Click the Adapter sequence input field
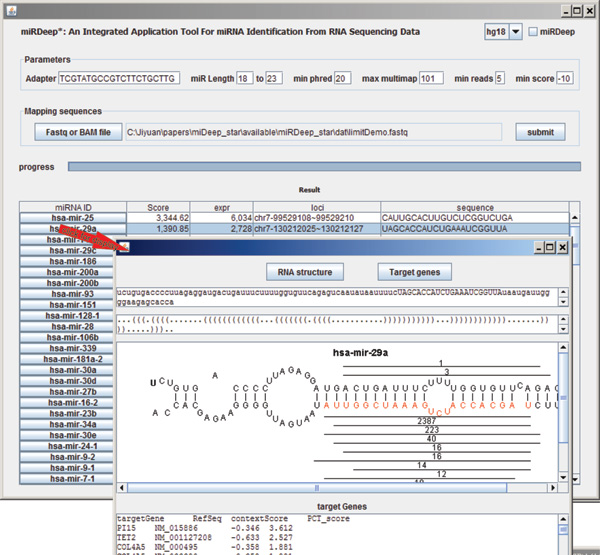The image size is (600, 555). tap(118, 78)
